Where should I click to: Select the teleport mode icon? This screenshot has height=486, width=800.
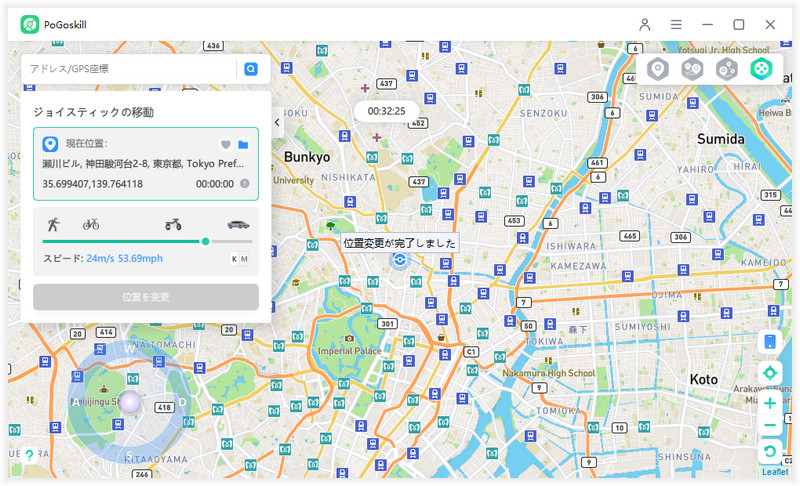[658, 69]
